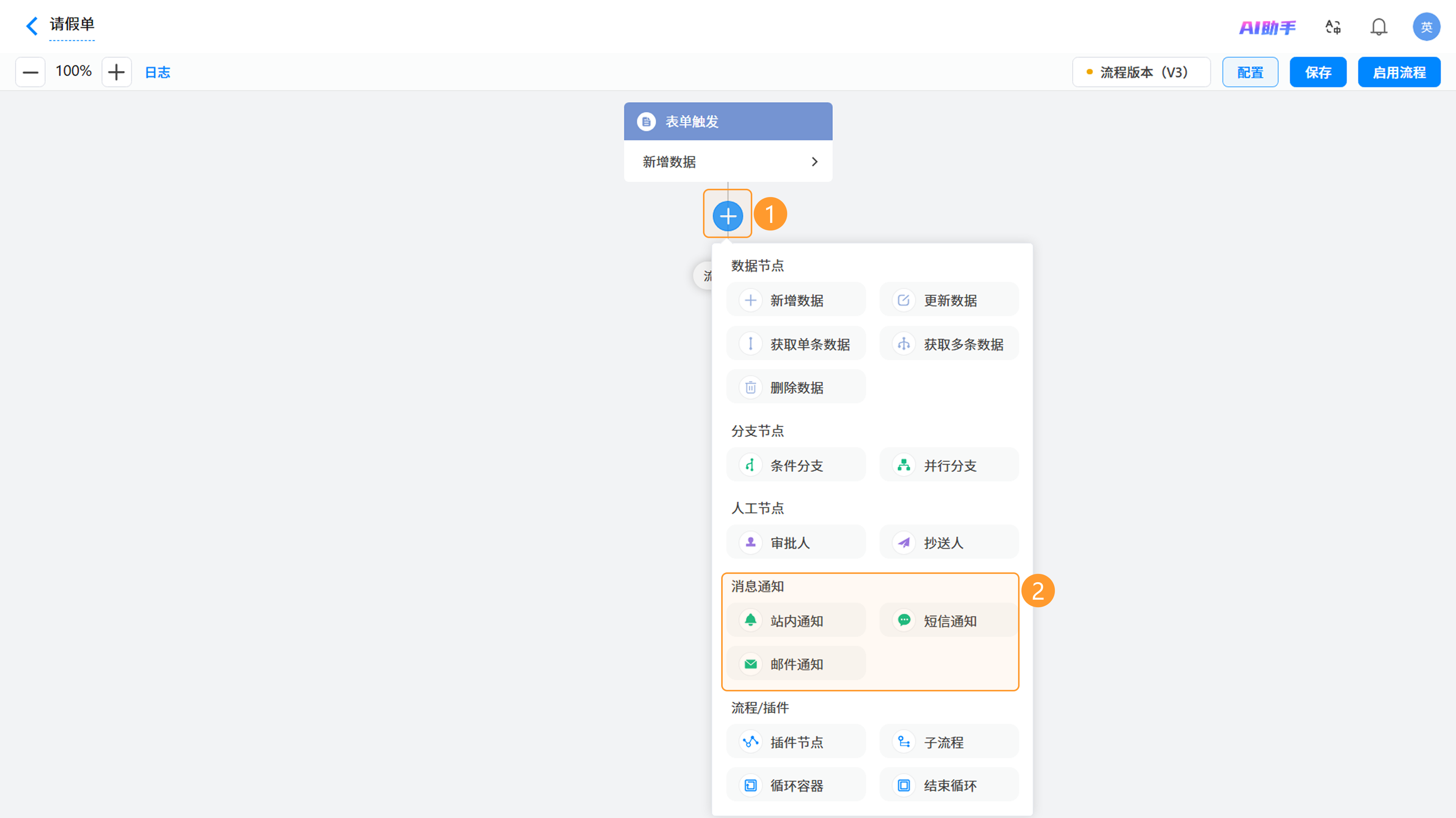Click the 站内通知 bell icon
This screenshot has width=1456, height=818.
(751, 620)
